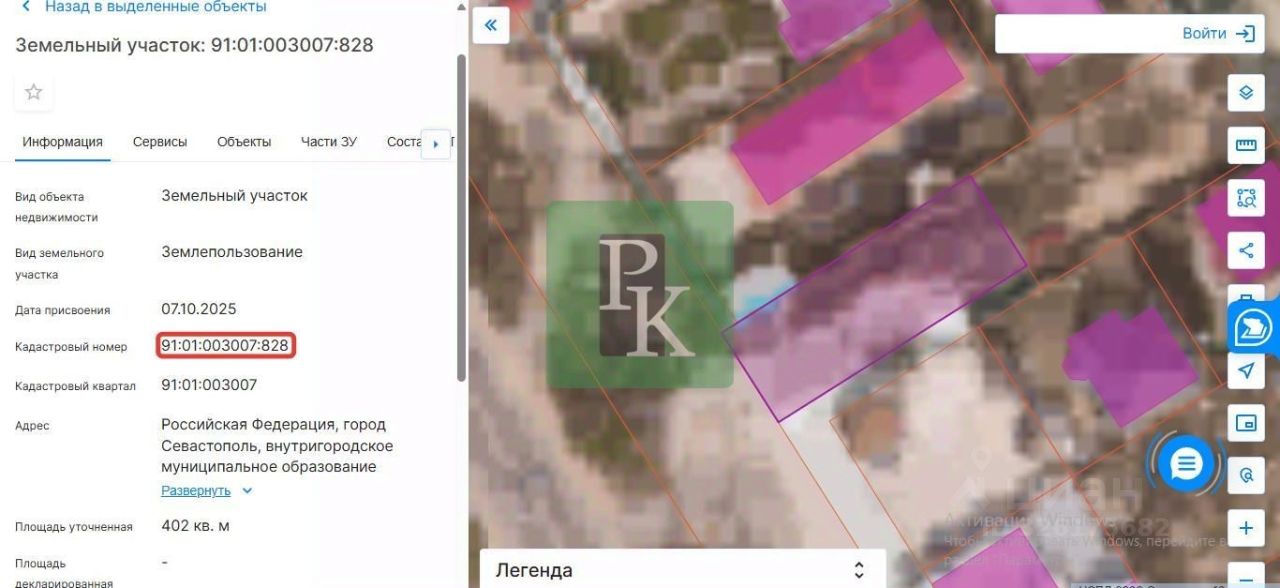Select the area search selection tool

(1246, 197)
